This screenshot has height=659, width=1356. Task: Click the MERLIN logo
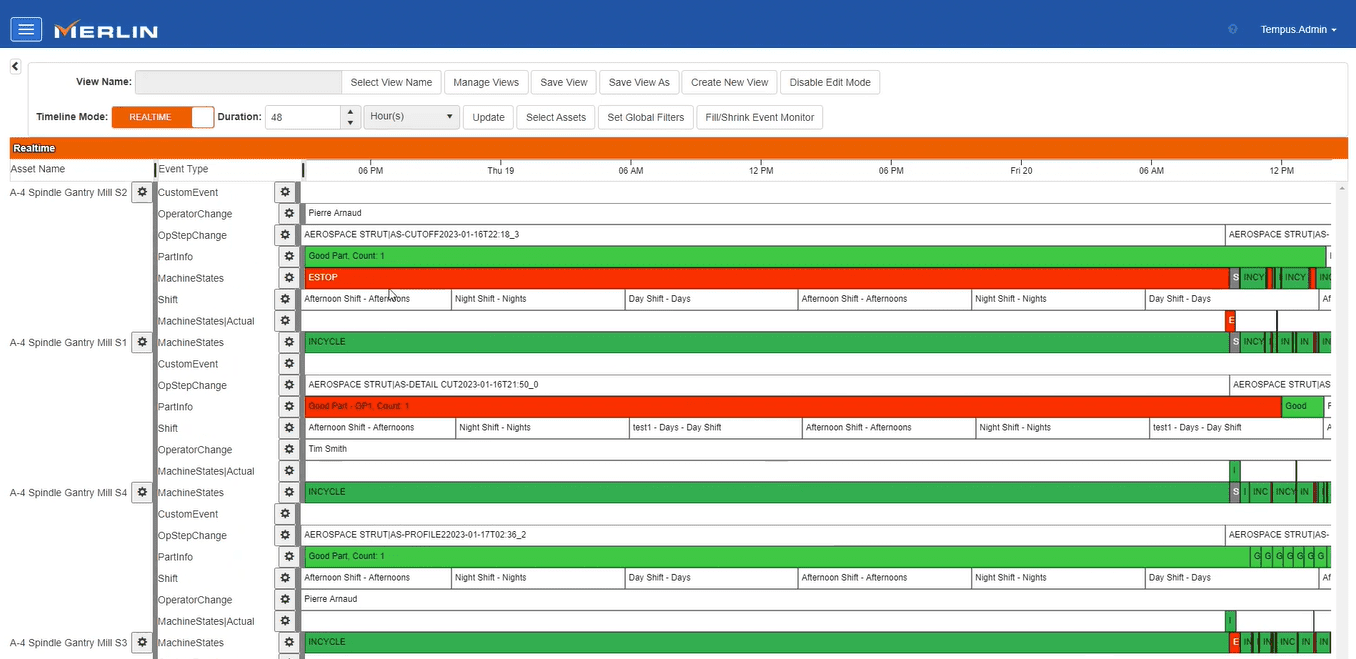coord(105,29)
